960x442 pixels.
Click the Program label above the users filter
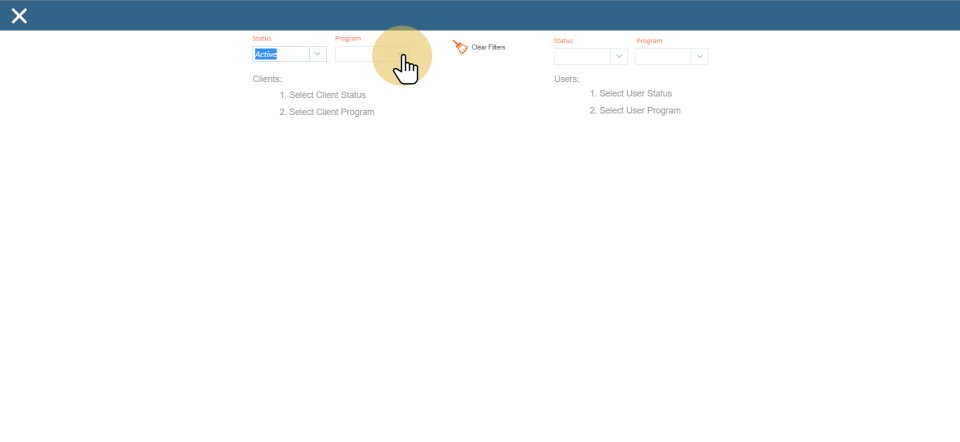pyautogui.click(x=649, y=41)
